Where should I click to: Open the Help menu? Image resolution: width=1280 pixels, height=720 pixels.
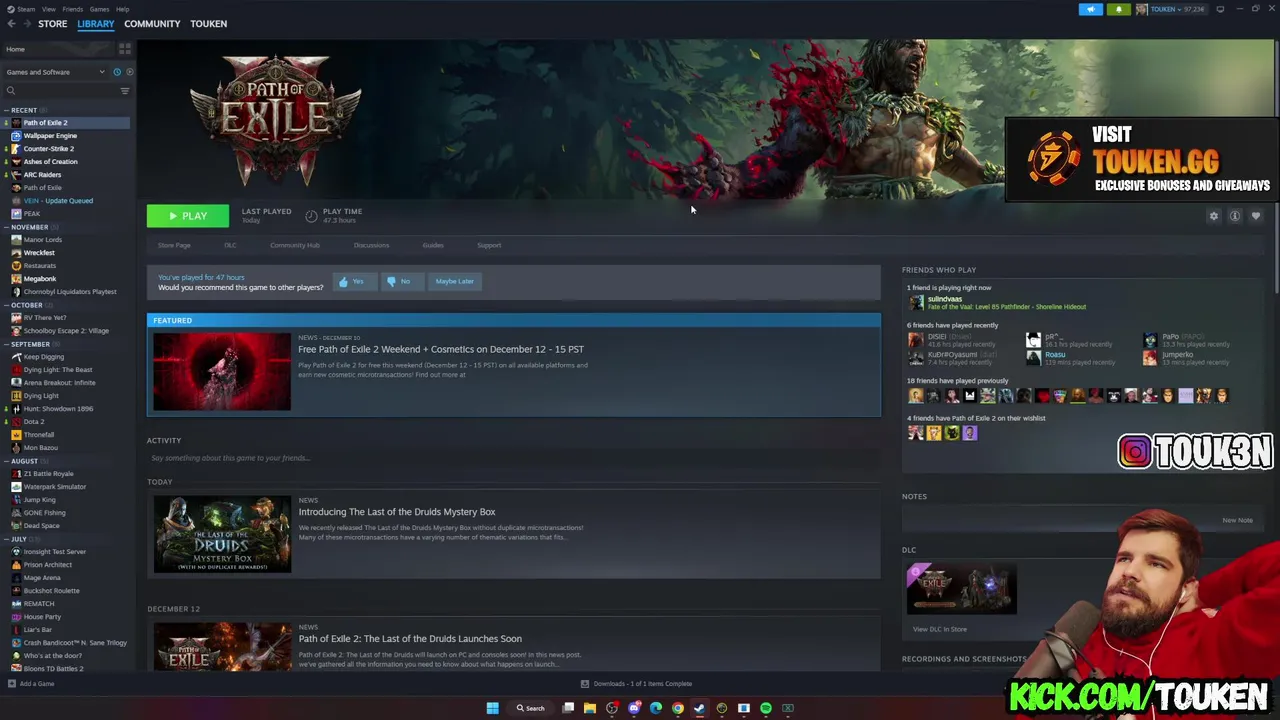[x=122, y=9]
